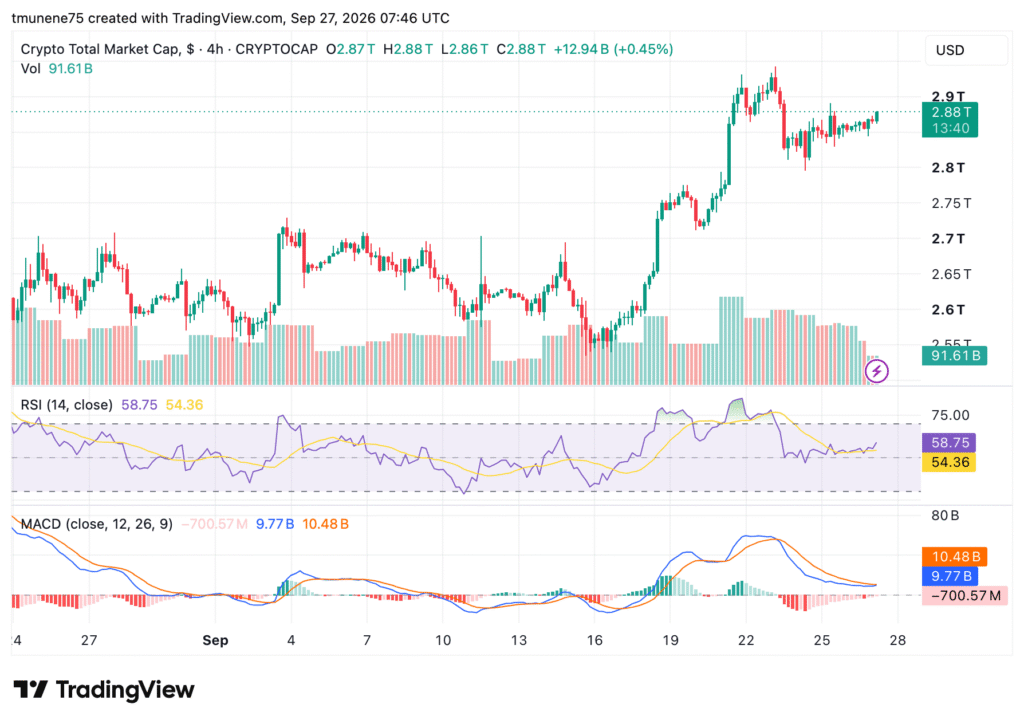Click the blue 9.77 B MACD tag

[x=950, y=576]
